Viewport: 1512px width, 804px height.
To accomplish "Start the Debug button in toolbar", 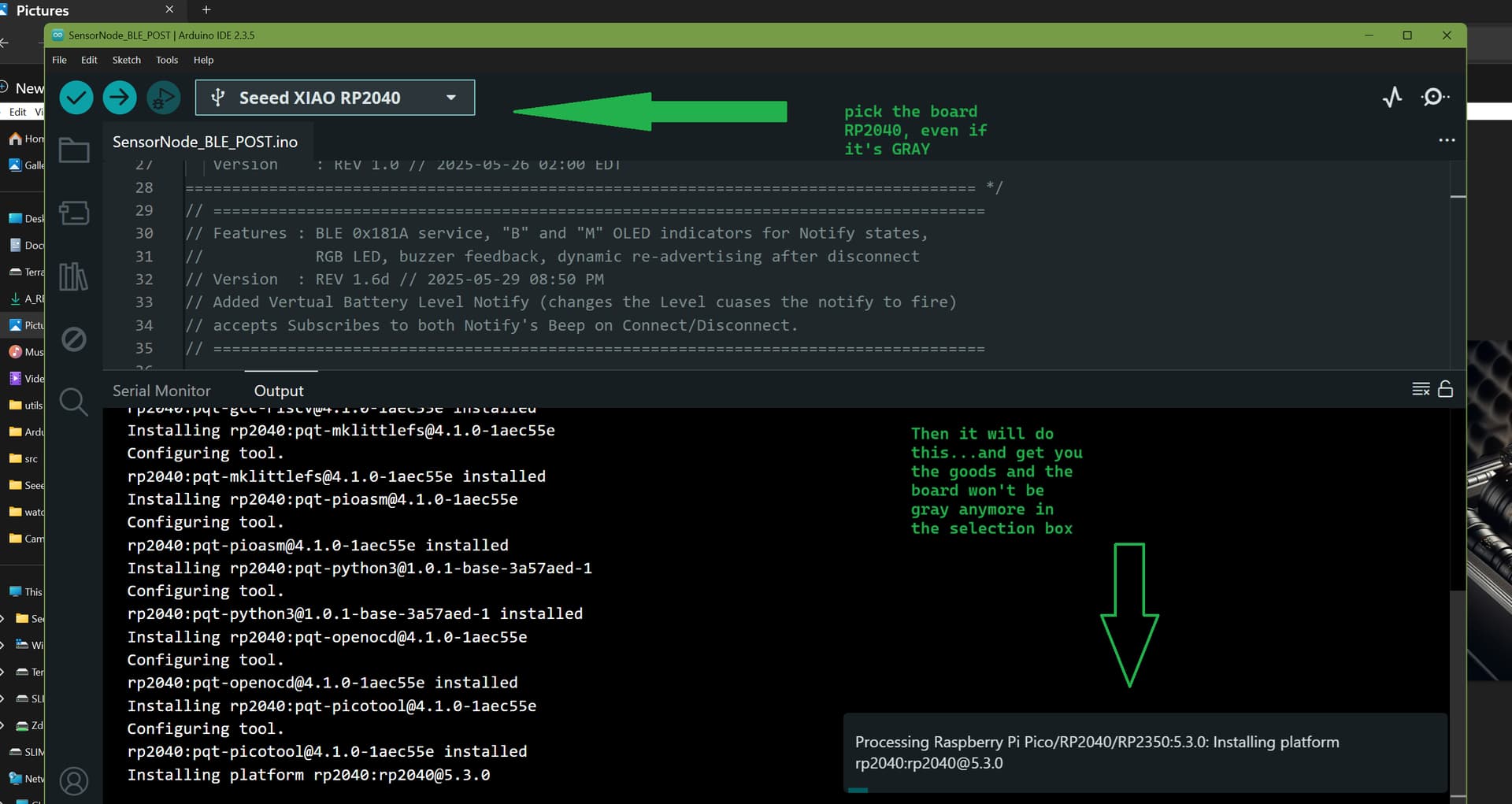I will [164, 98].
